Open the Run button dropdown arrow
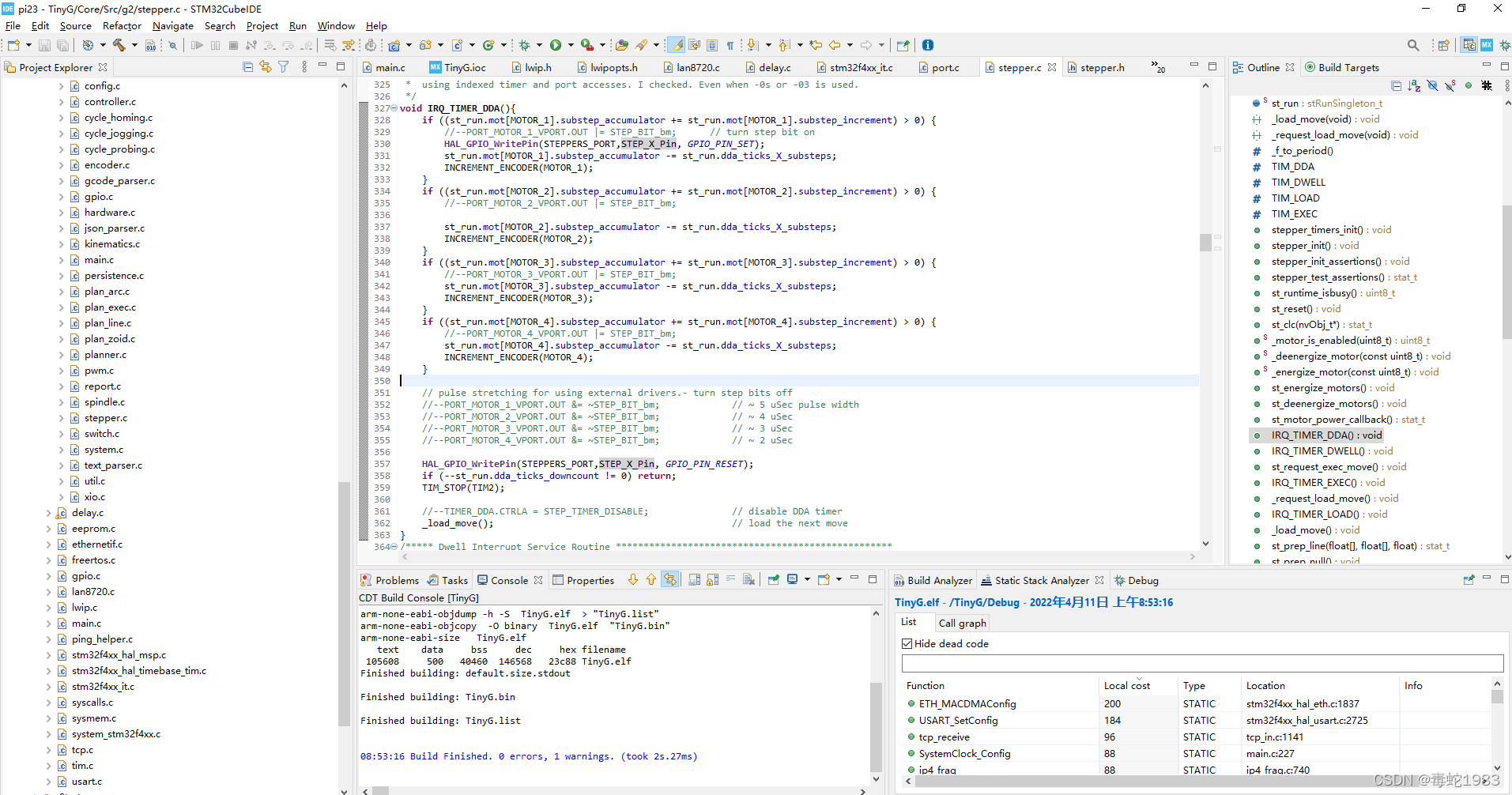Image resolution: width=1512 pixels, height=795 pixels. pos(571,45)
